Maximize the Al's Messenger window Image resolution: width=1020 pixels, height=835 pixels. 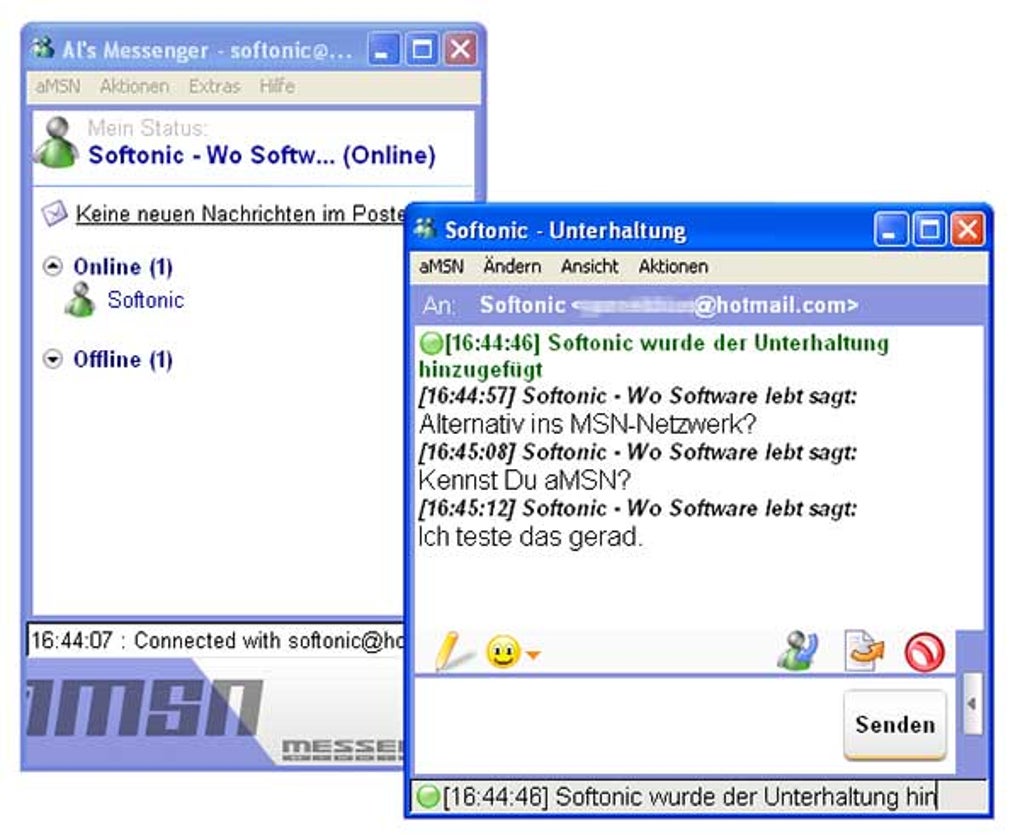pos(422,49)
